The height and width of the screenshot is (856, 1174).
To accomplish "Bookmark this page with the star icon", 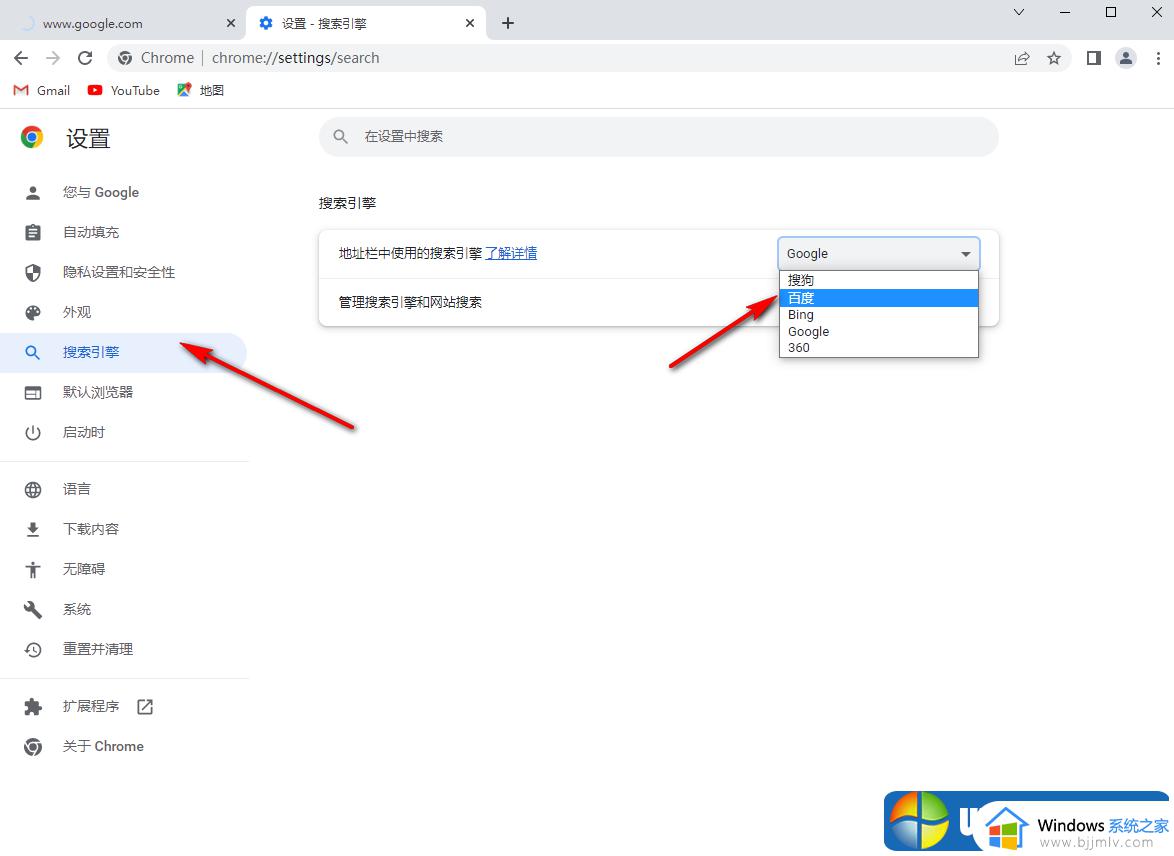I will pos(1053,58).
